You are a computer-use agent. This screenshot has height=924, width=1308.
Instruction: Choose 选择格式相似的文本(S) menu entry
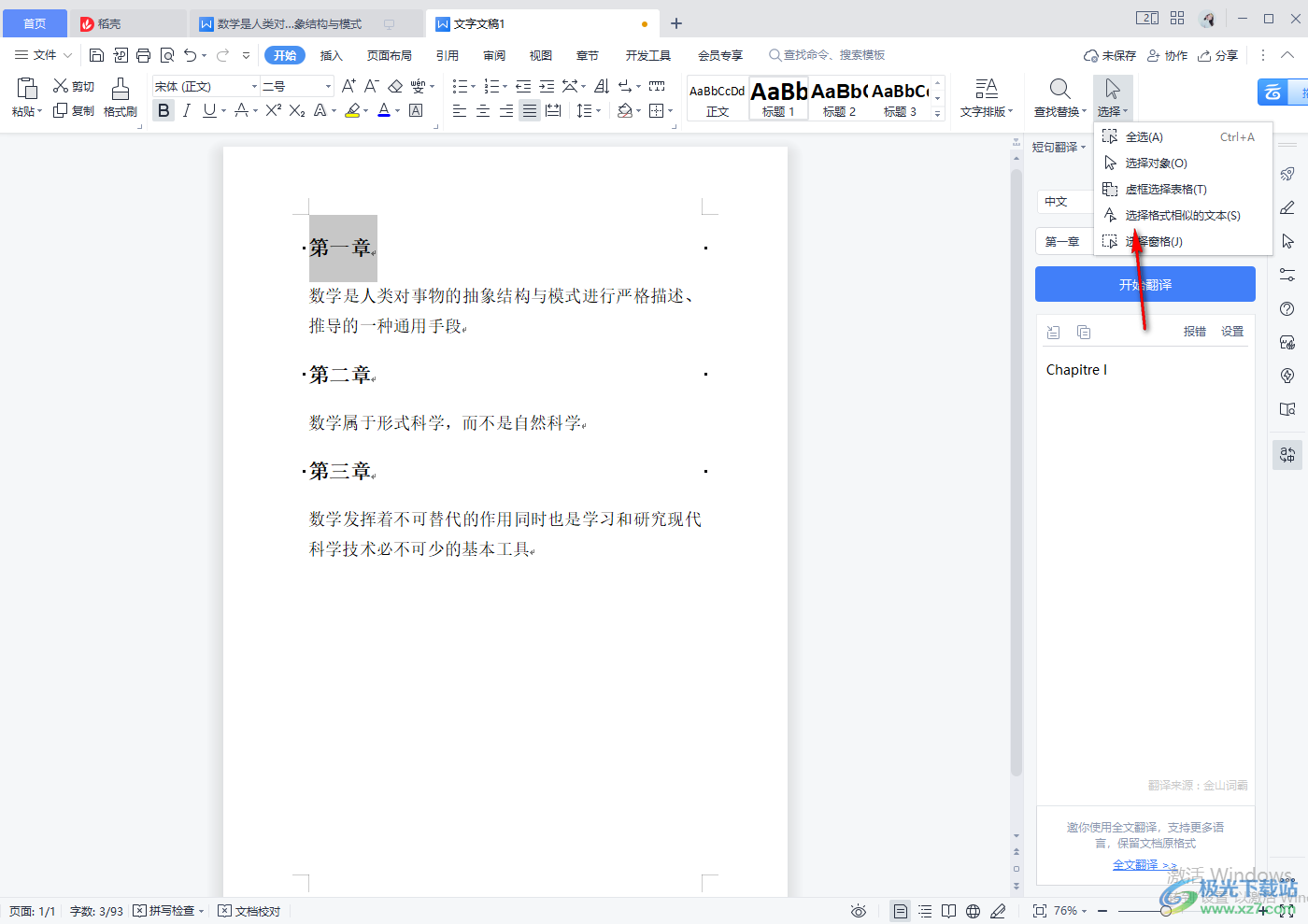coord(1183,215)
